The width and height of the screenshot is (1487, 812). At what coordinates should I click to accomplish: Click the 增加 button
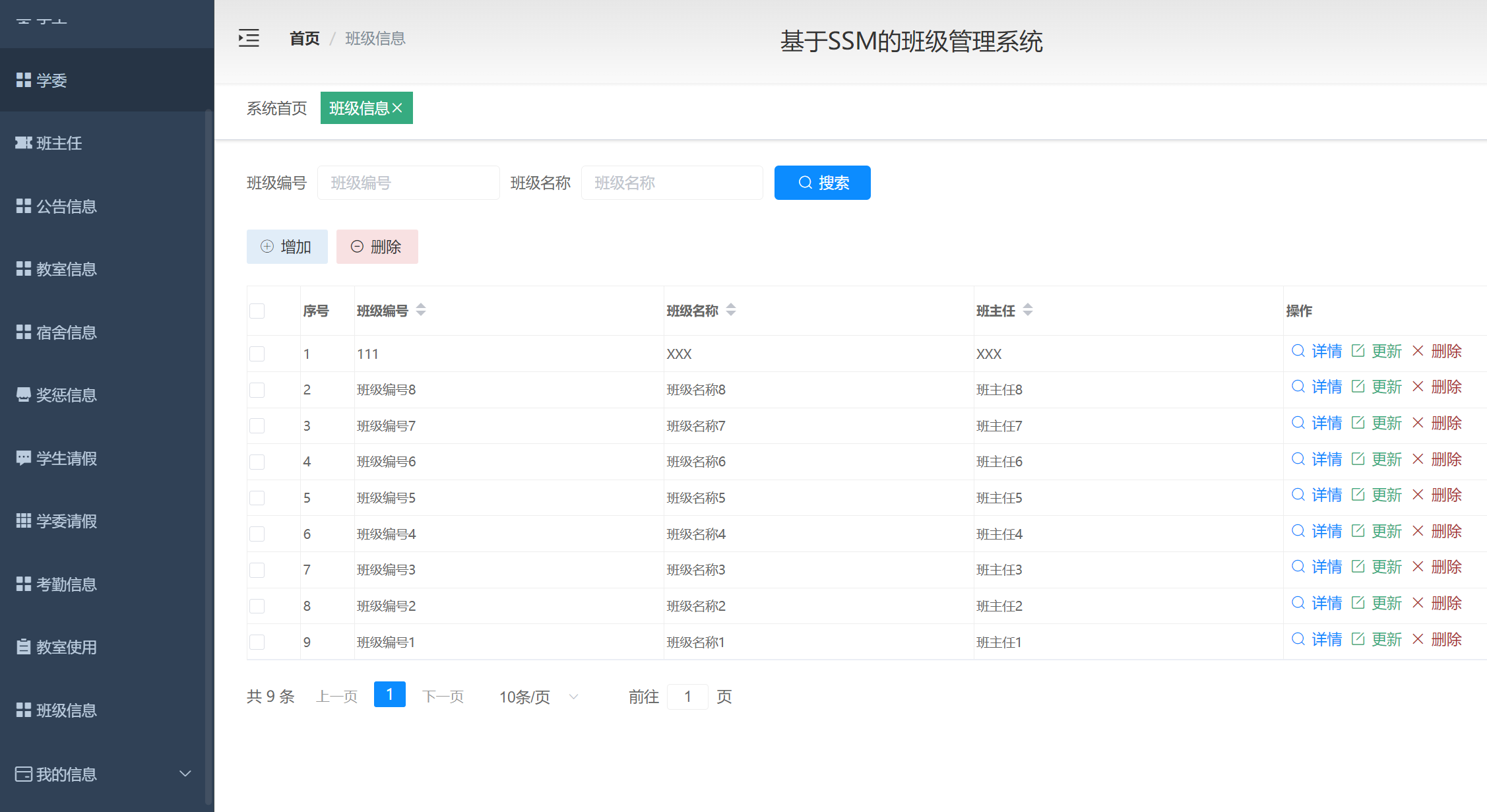click(287, 246)
